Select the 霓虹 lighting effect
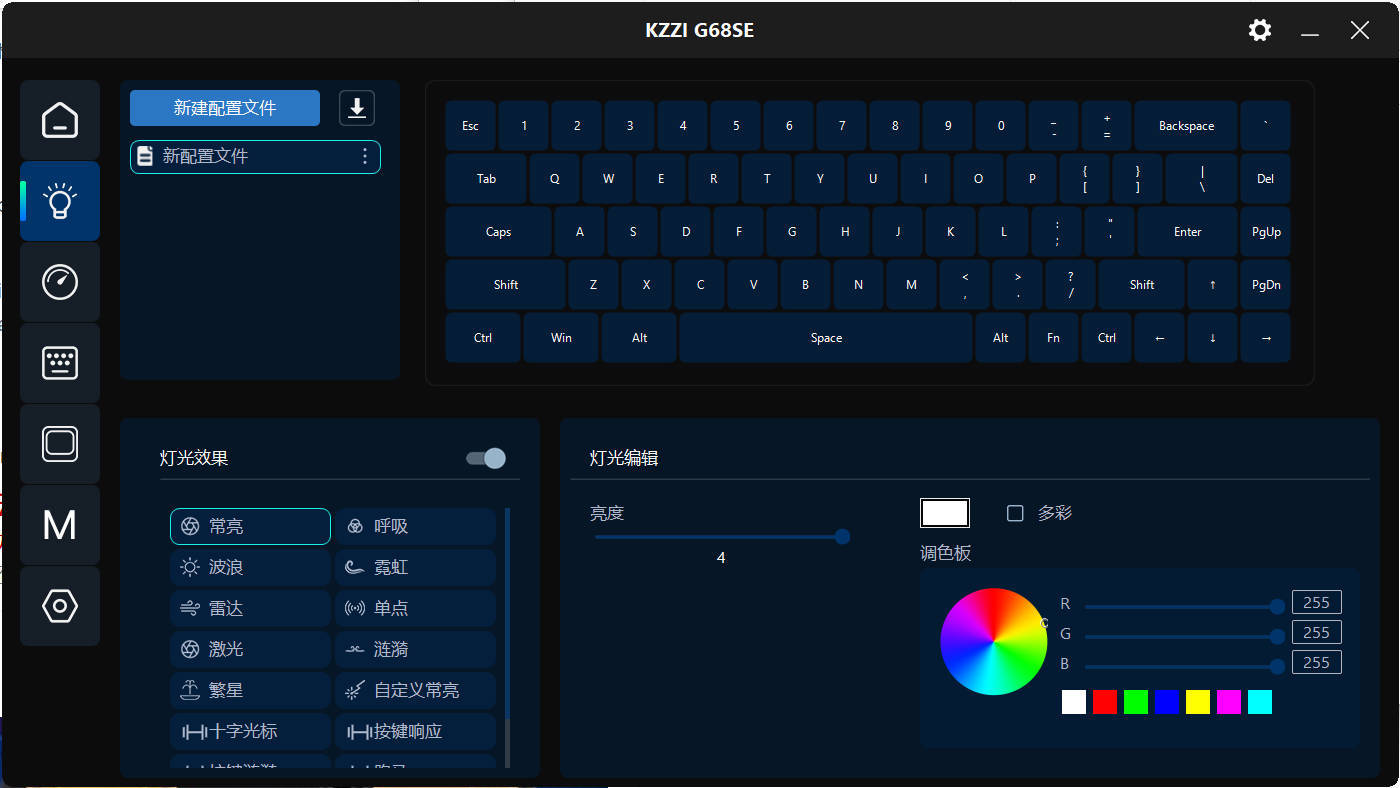 click(415, 568)
